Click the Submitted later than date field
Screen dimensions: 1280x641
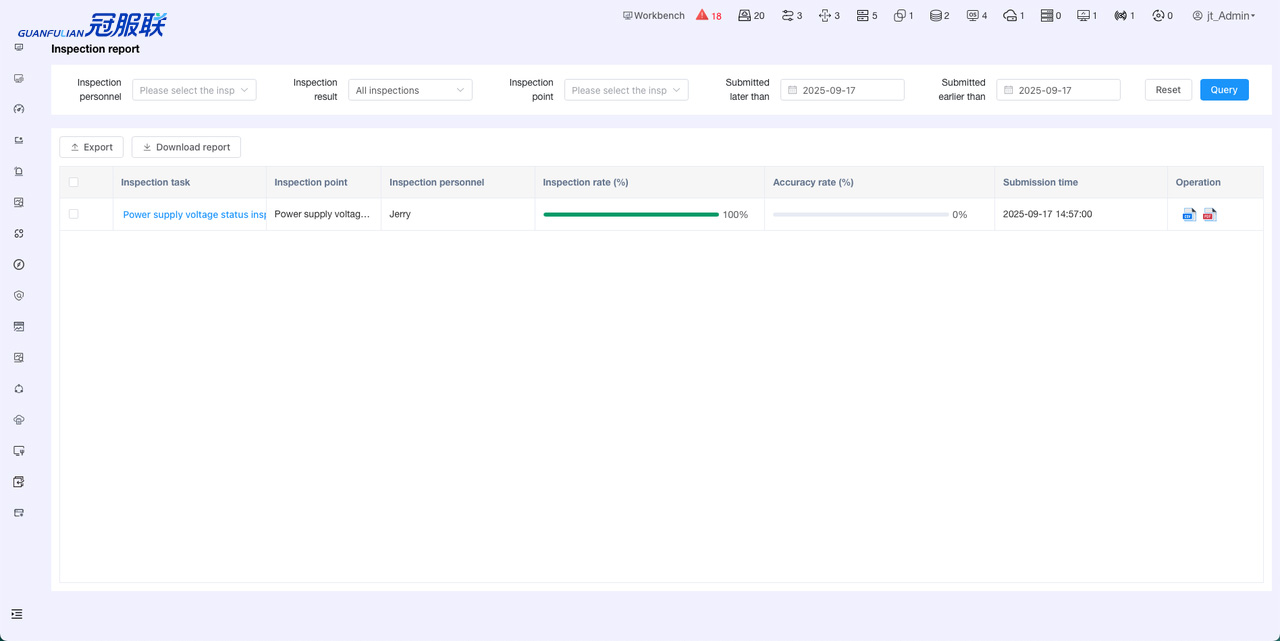coord(842,90)
